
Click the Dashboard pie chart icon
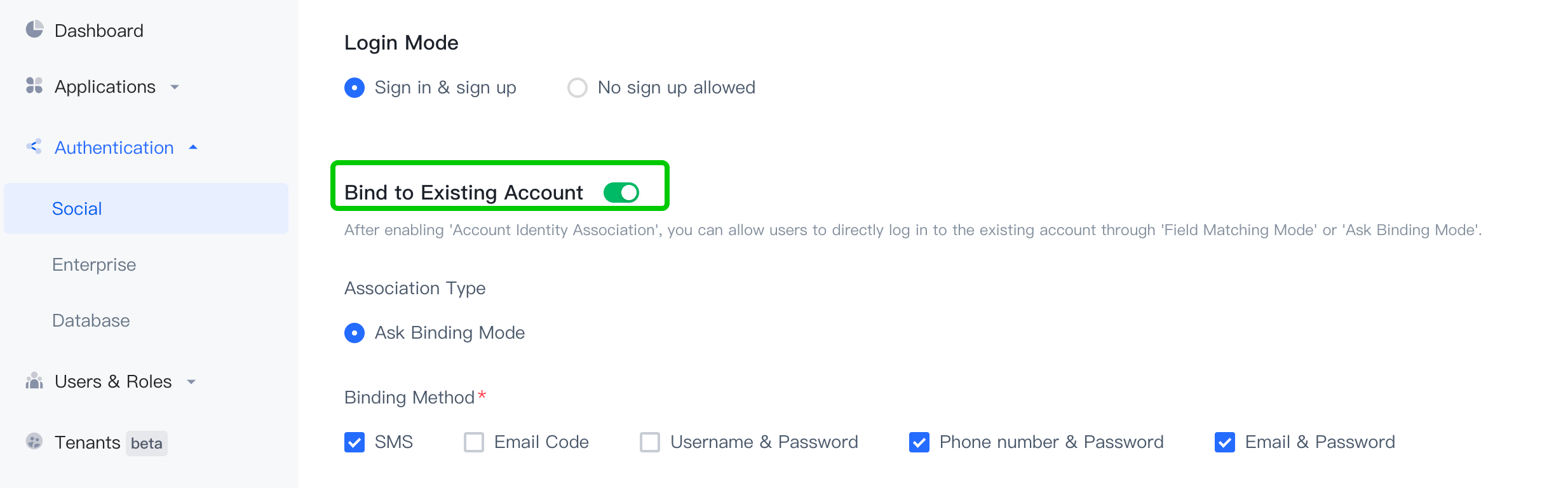pos(34,30)
